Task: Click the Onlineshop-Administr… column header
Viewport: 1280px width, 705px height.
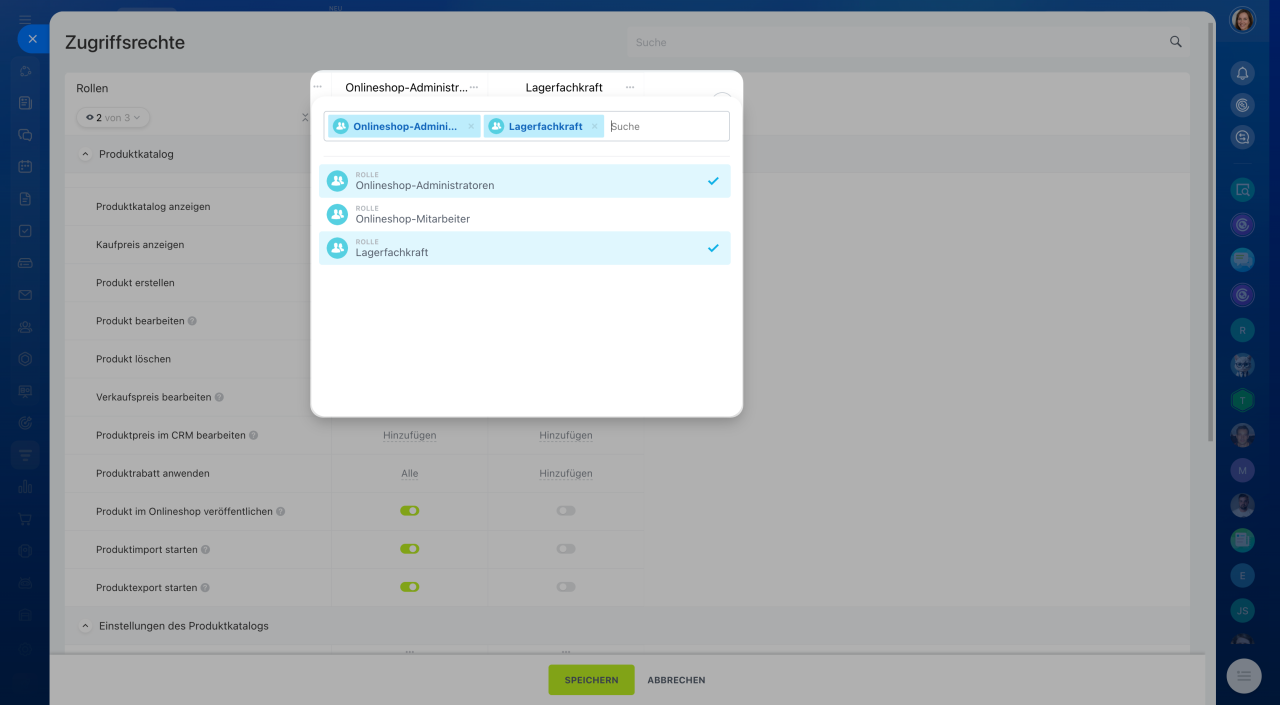Action: coord(406,87)
